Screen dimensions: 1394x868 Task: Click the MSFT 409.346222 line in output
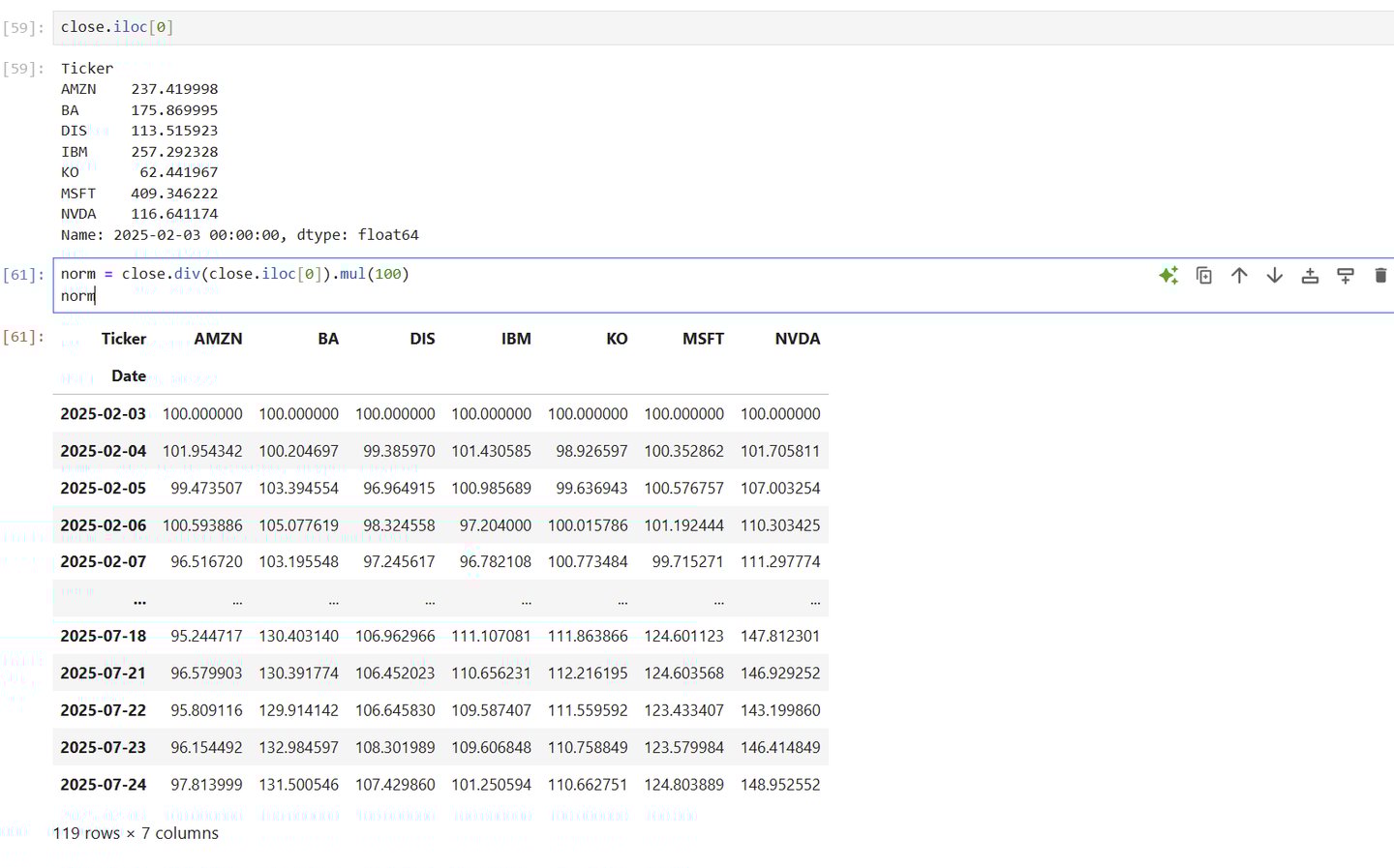[x=139, y=194]
